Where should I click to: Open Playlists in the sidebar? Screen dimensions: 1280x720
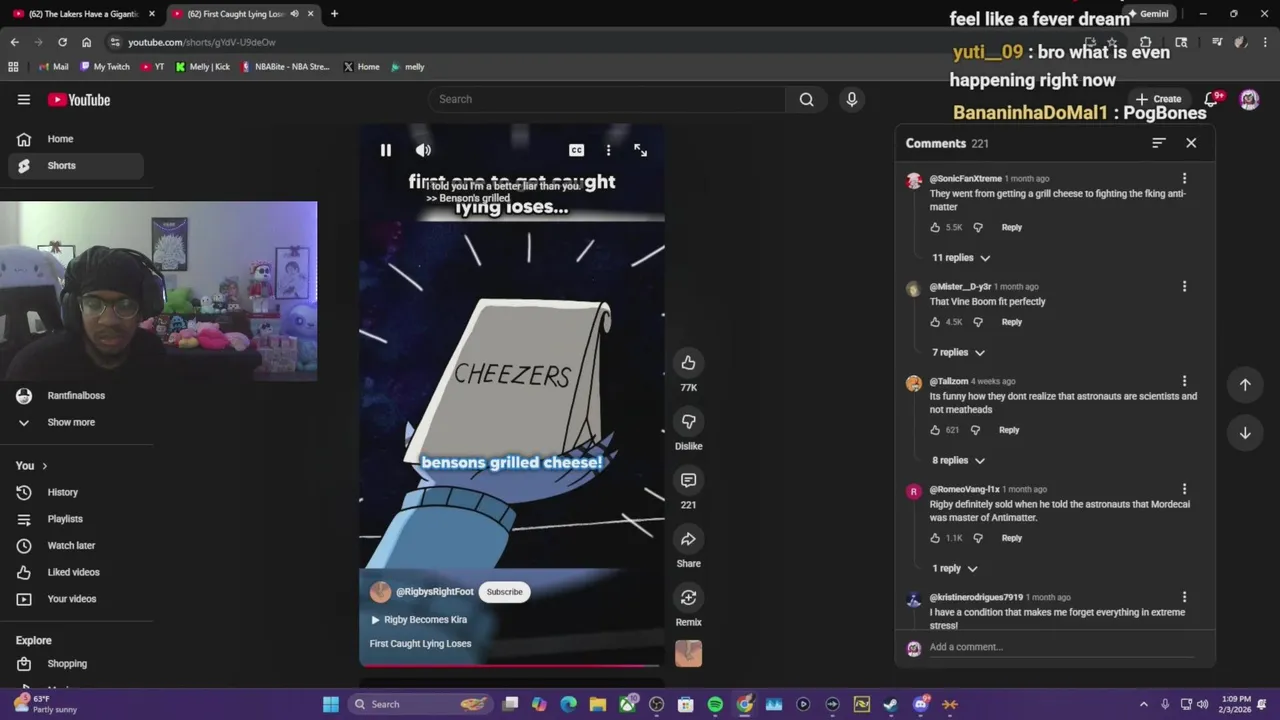[x=76, y=519]
